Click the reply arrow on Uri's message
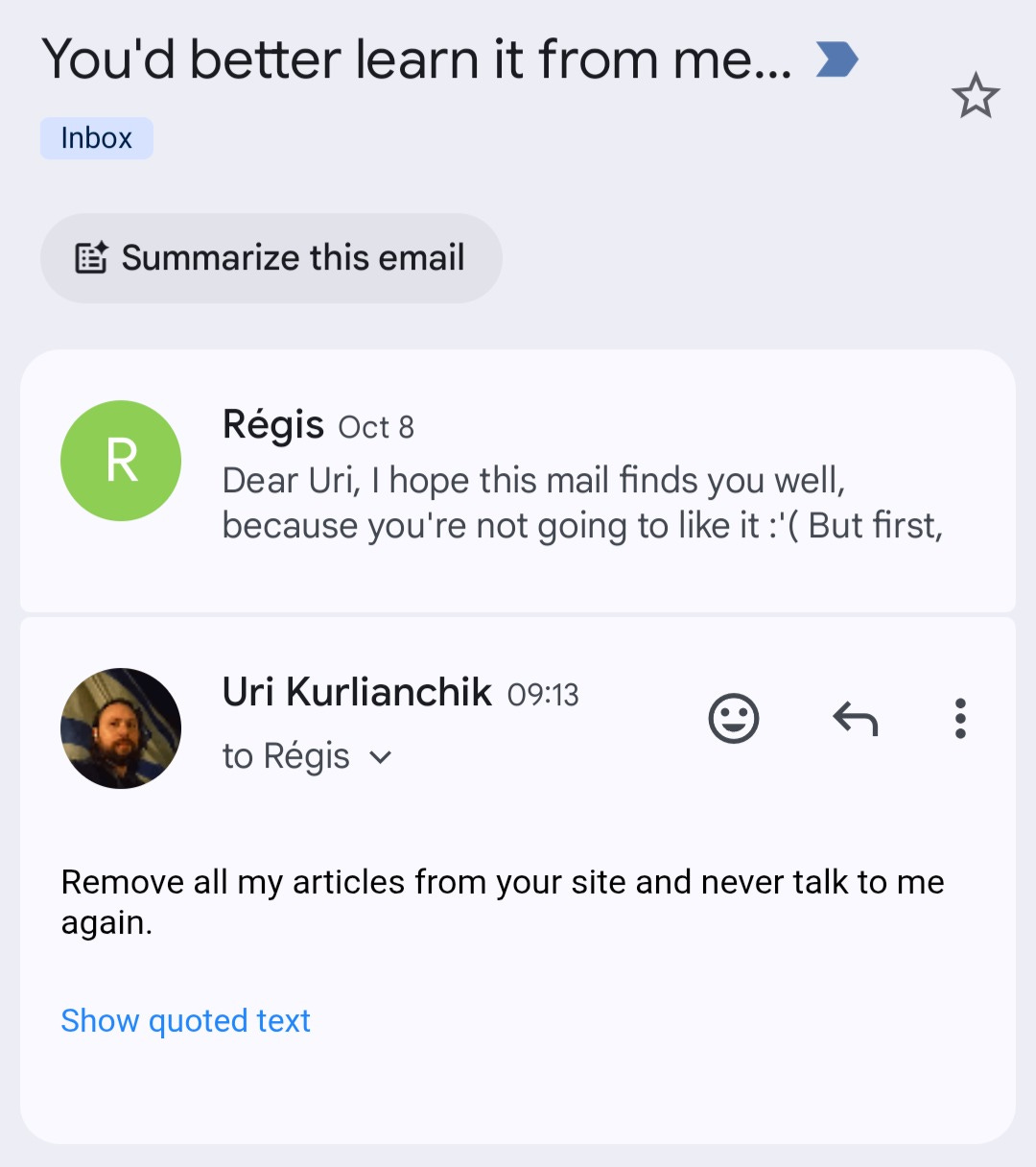 point(854,717)
